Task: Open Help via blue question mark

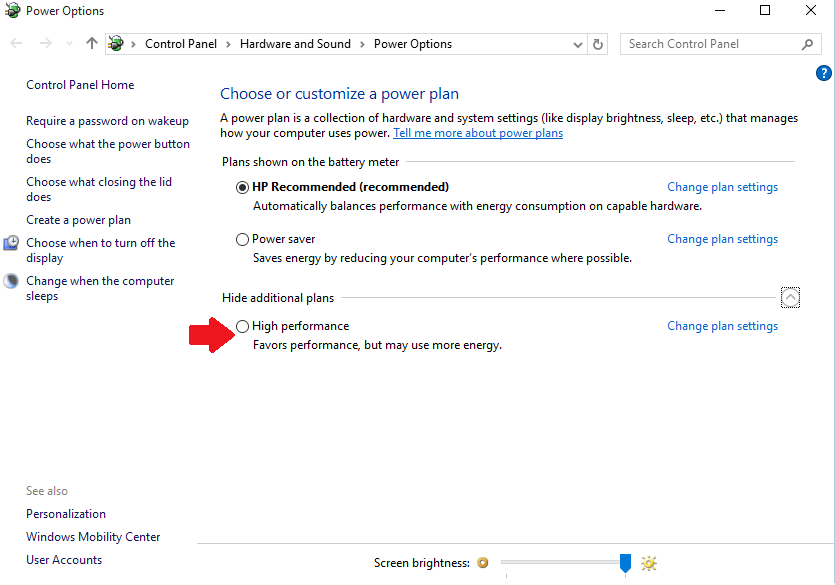Action: pyautogui.click(x=823, y=73)
